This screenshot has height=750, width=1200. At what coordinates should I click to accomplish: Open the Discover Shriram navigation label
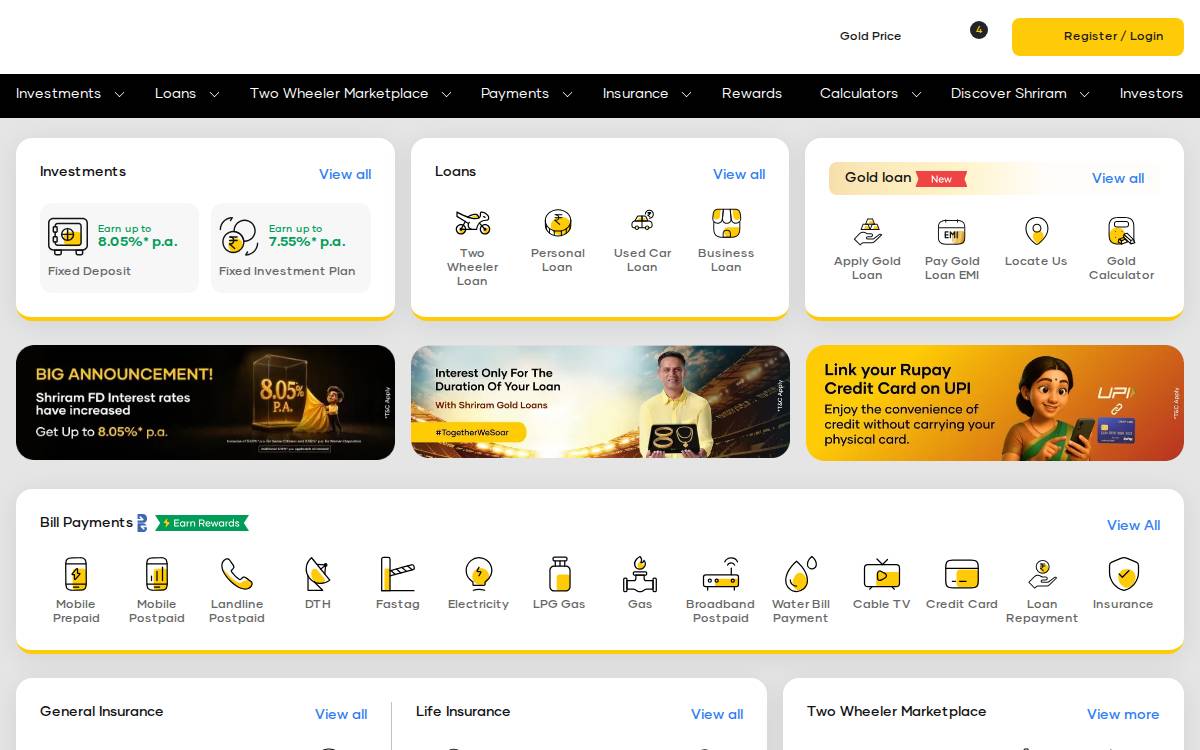[x=1009, y=93]
